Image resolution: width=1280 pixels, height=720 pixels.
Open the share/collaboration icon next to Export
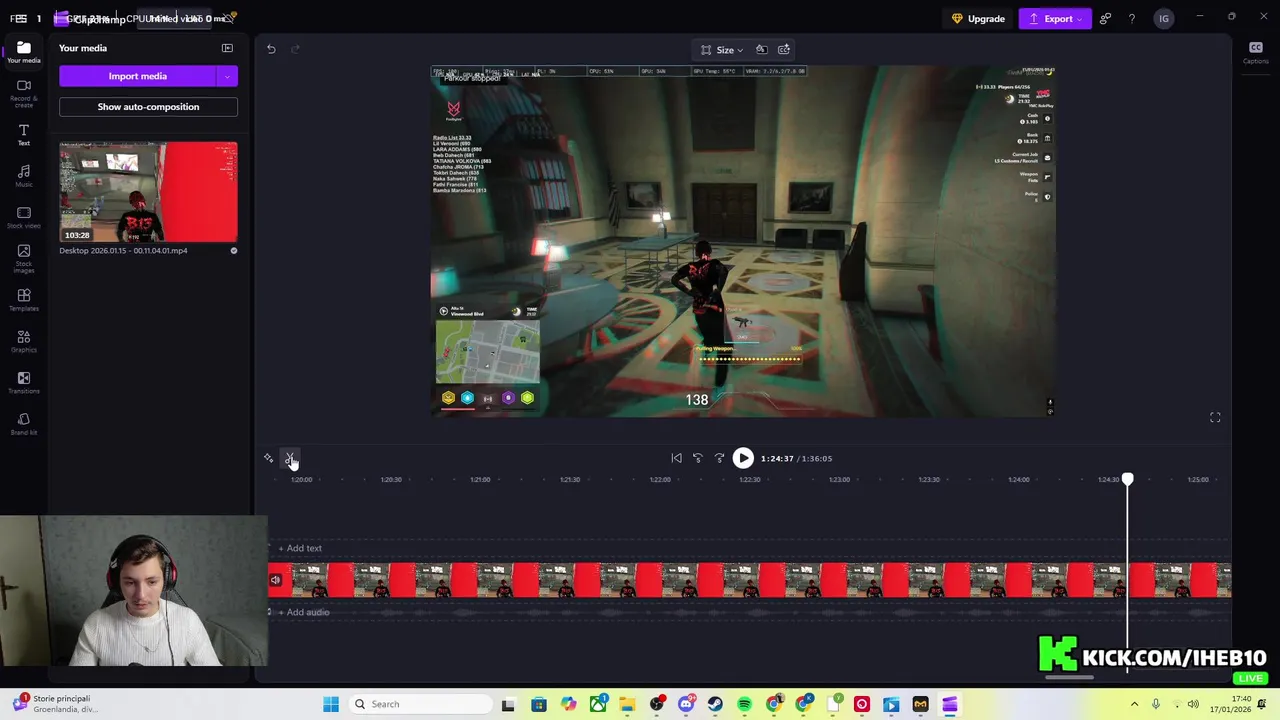1105,19
